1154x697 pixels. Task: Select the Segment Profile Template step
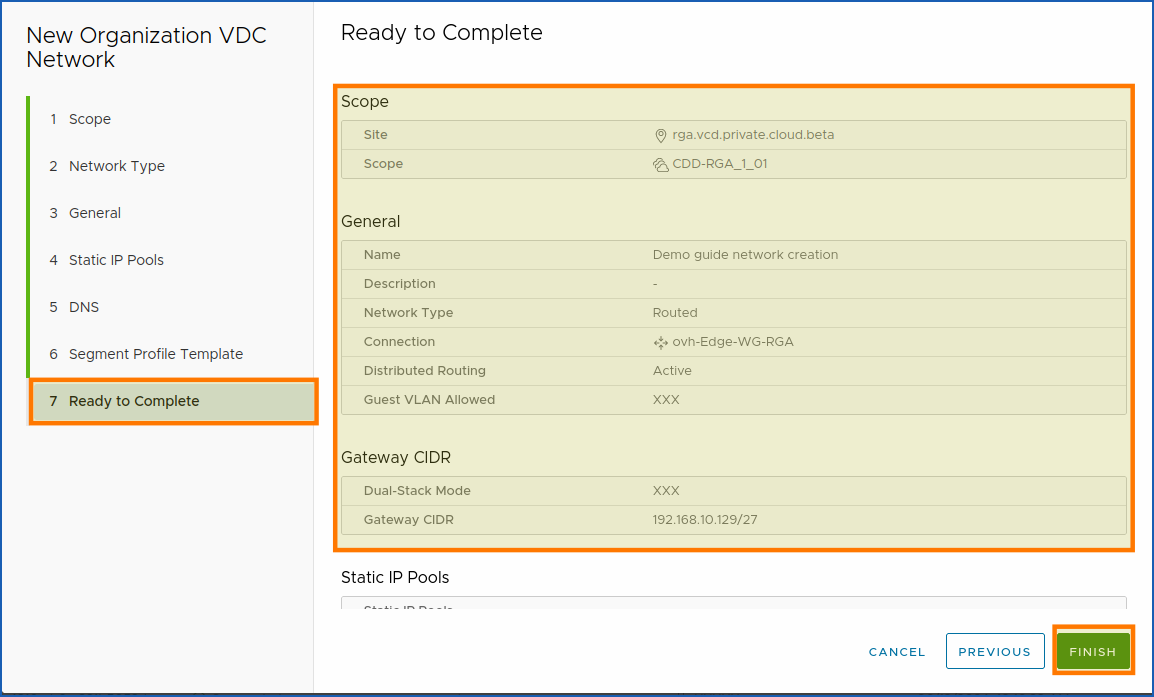(x=155, y=354)
